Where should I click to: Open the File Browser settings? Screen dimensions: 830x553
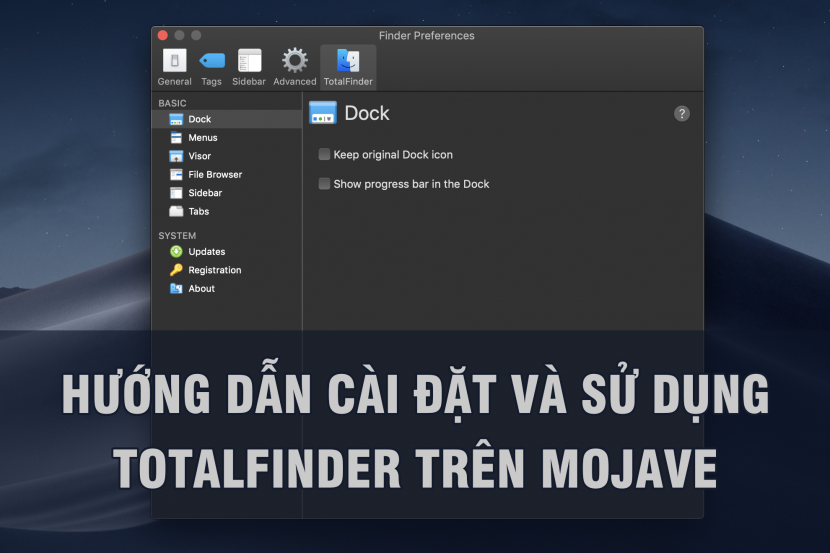pos(214,174)
